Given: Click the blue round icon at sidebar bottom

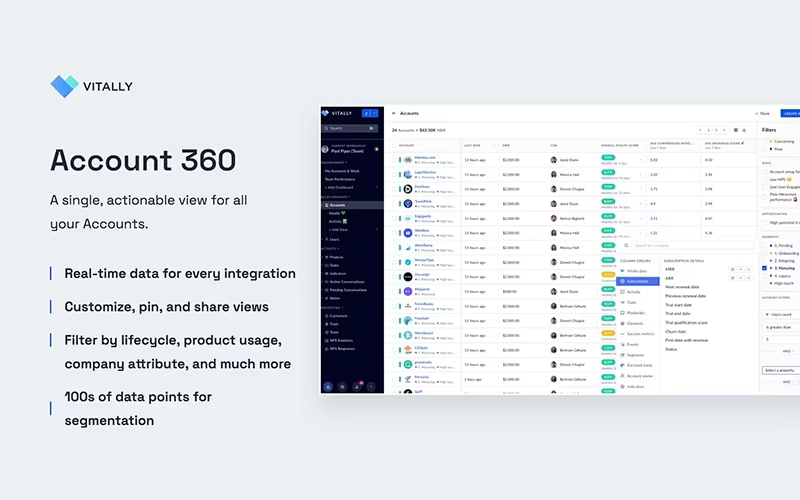Looking at the screenshot, I should [x=328, y=387].
